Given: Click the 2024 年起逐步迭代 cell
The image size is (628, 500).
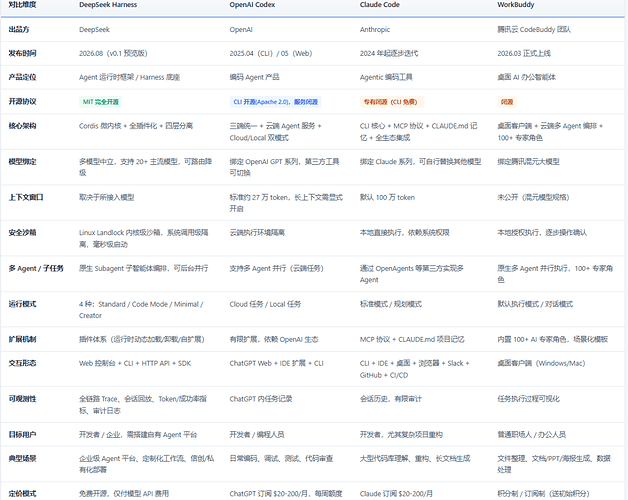Looking at the screenshot, I should click(389, 53).
